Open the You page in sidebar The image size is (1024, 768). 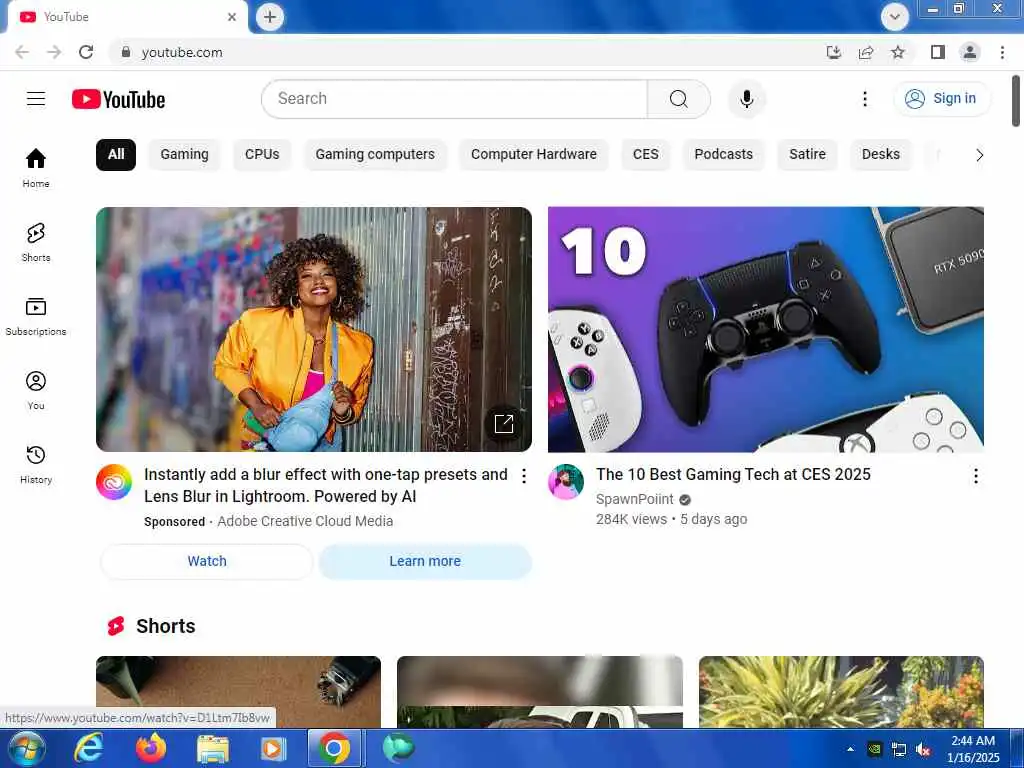click(x=36, y=391)
